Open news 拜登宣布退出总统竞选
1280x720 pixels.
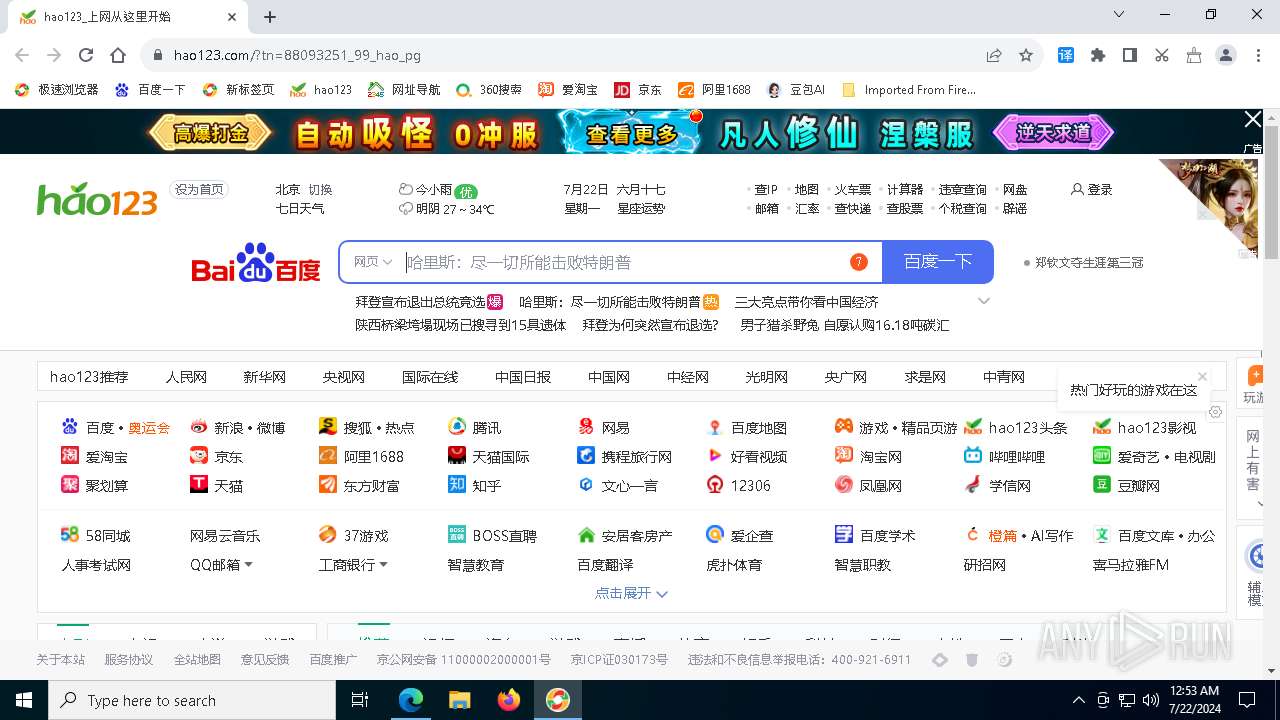420,301
